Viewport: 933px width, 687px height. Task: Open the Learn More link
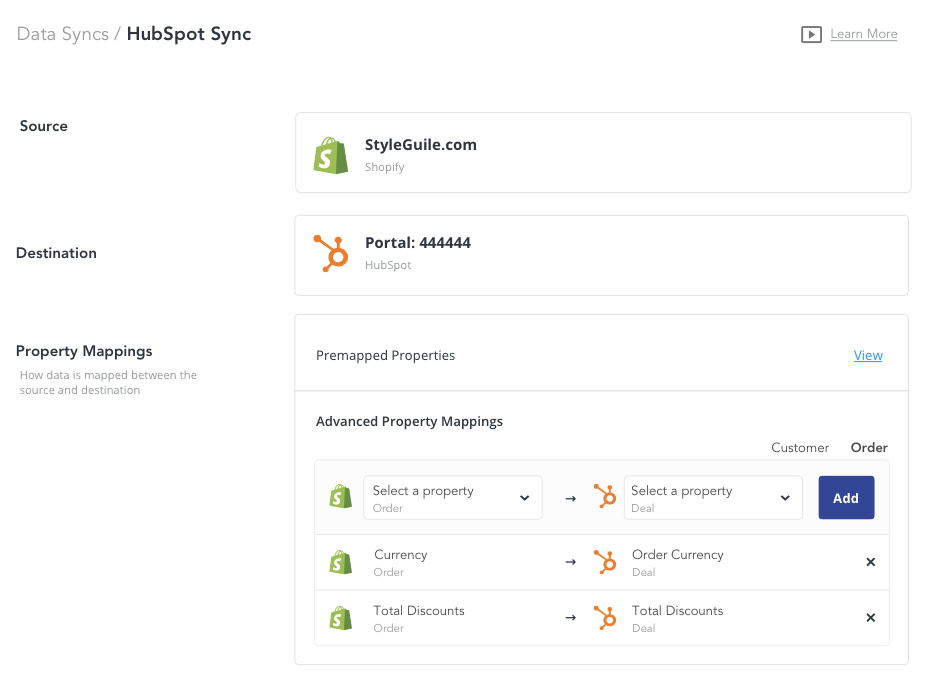(863, 34)
